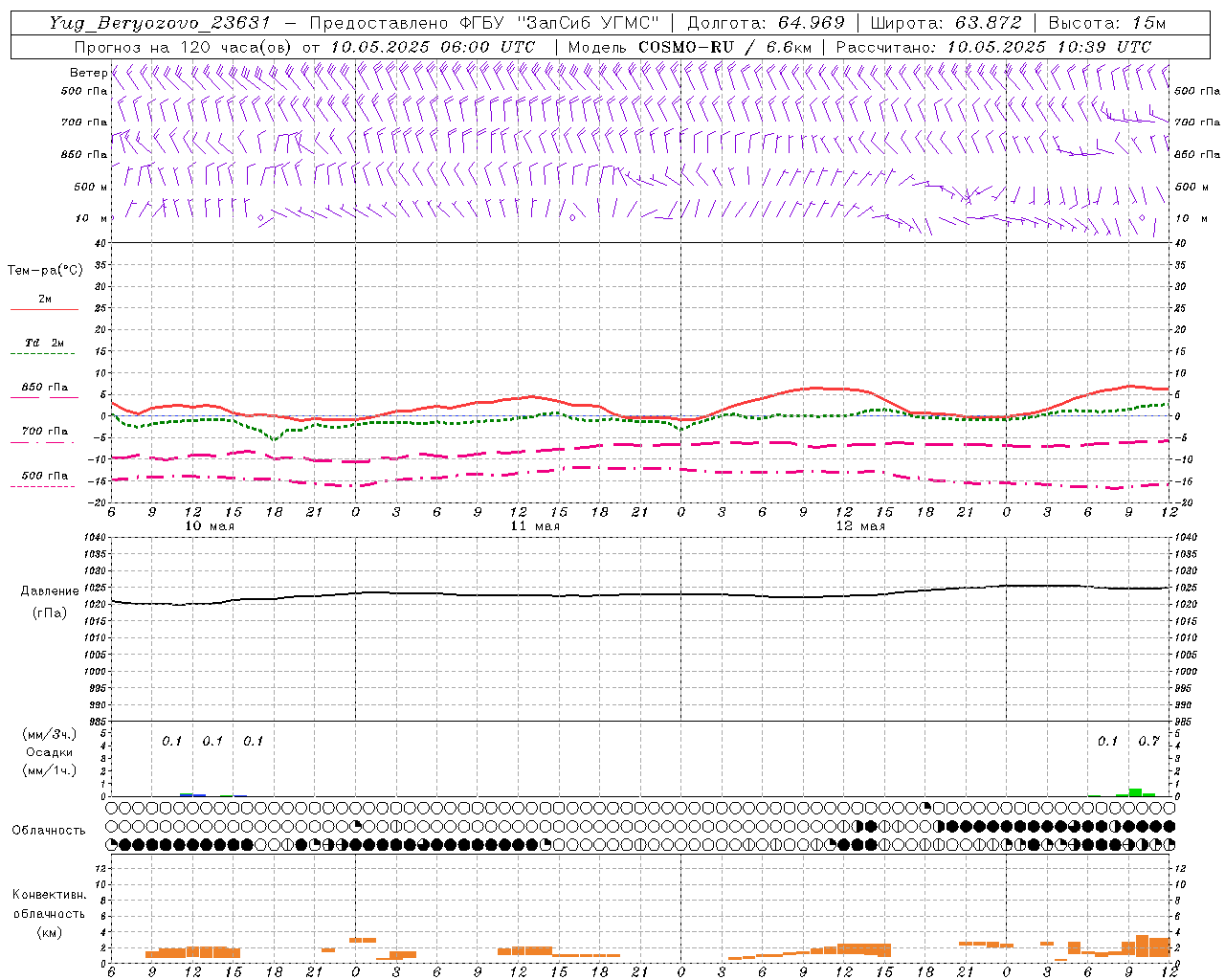Click the 11 мая date label
Image resolution: width=1225 pixels, height=980 pixels.
tap(535, 526)
